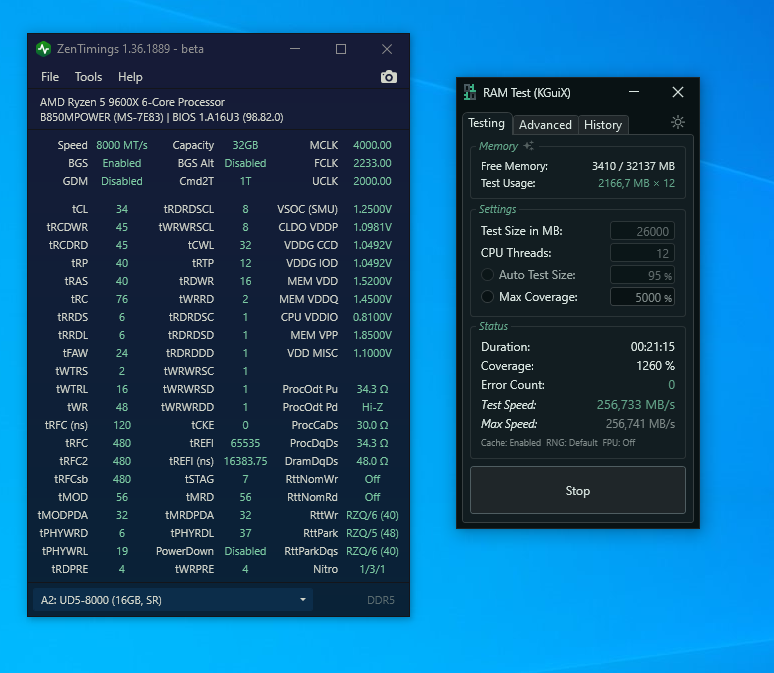
Task: Select the Auto Test Size radio button
Action: [488, 275]
